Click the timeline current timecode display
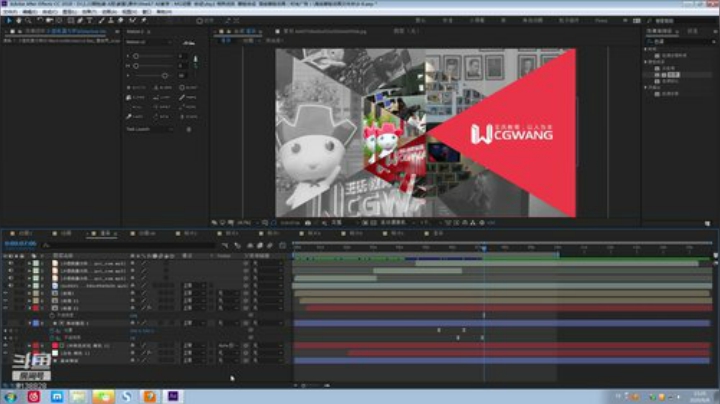Image resolution: width=720 pixels, height=404 pixels. tap(21, 243)
